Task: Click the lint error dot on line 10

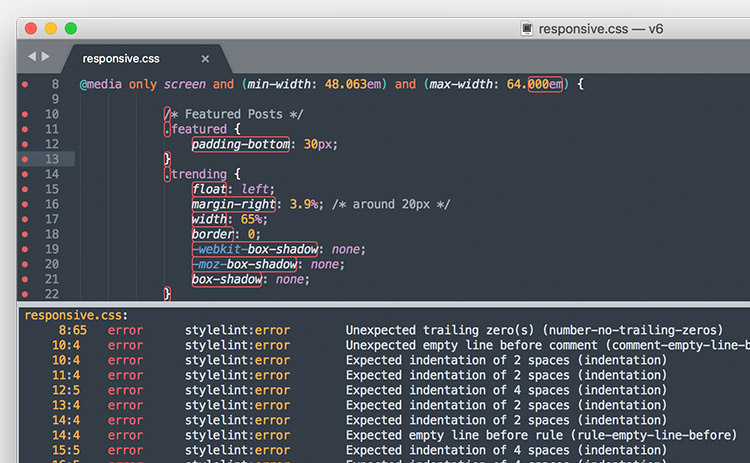Action: [x=25, y=114]
